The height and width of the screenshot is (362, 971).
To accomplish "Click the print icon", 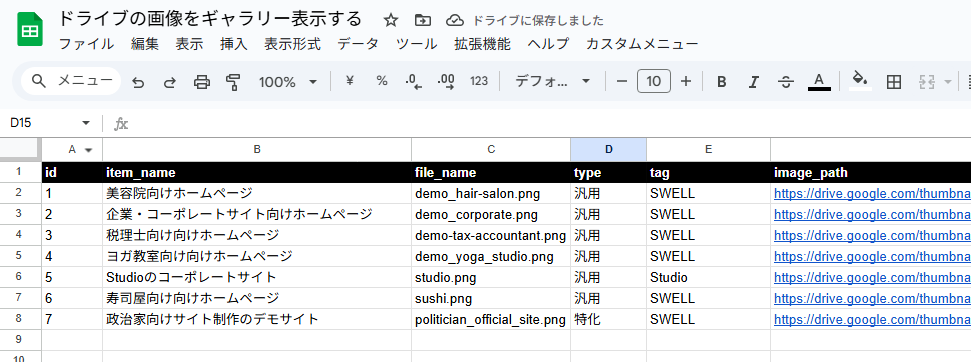I will (x=202, y=82).
